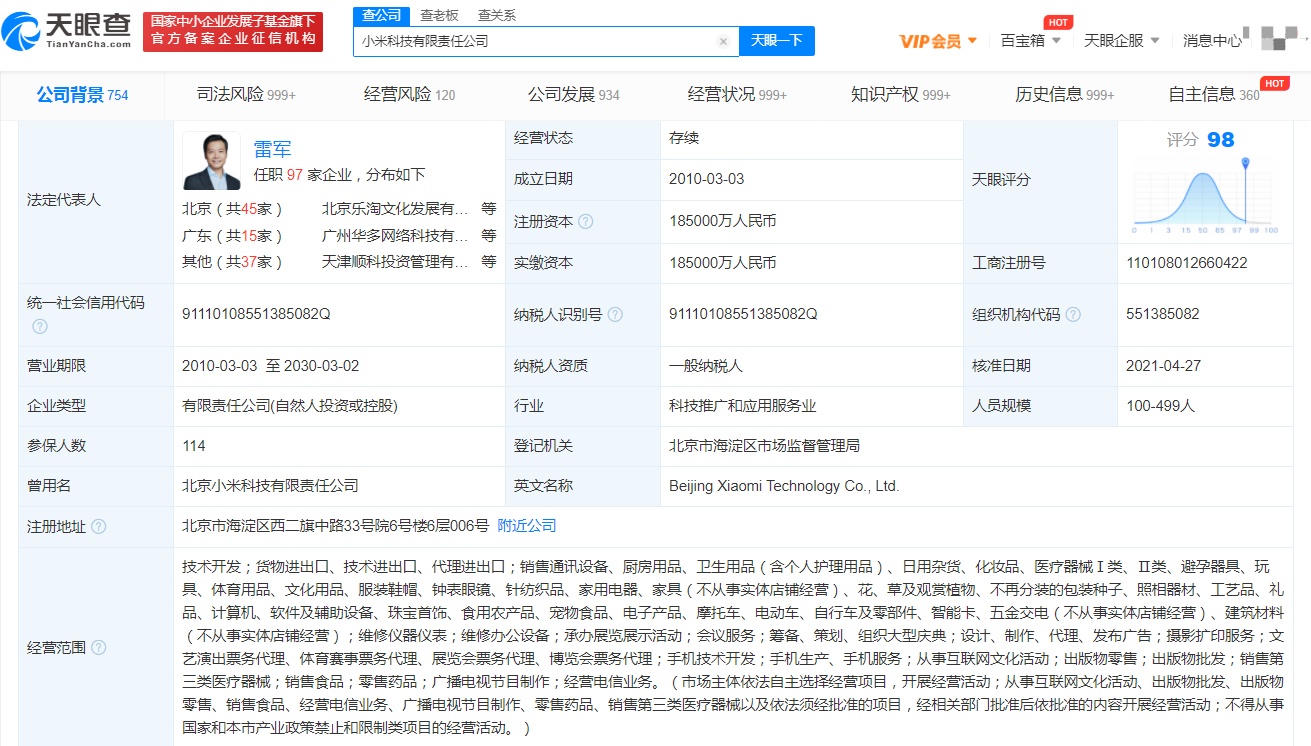The width and height of the screenshot is (1311, 746).
Task: Select company type 有限责任公司(自然人投资或控股)
Action: coord(290,406)
